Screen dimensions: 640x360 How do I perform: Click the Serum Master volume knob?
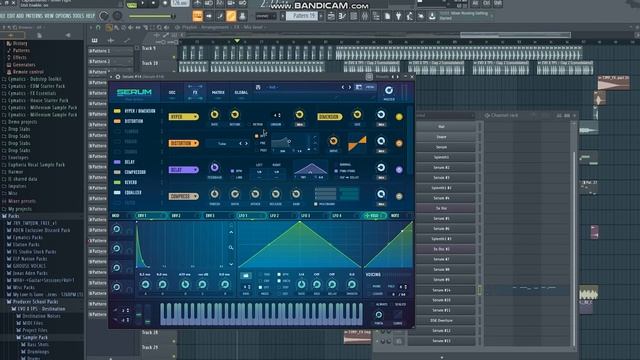pyautogui.click(x=389, y=90)
